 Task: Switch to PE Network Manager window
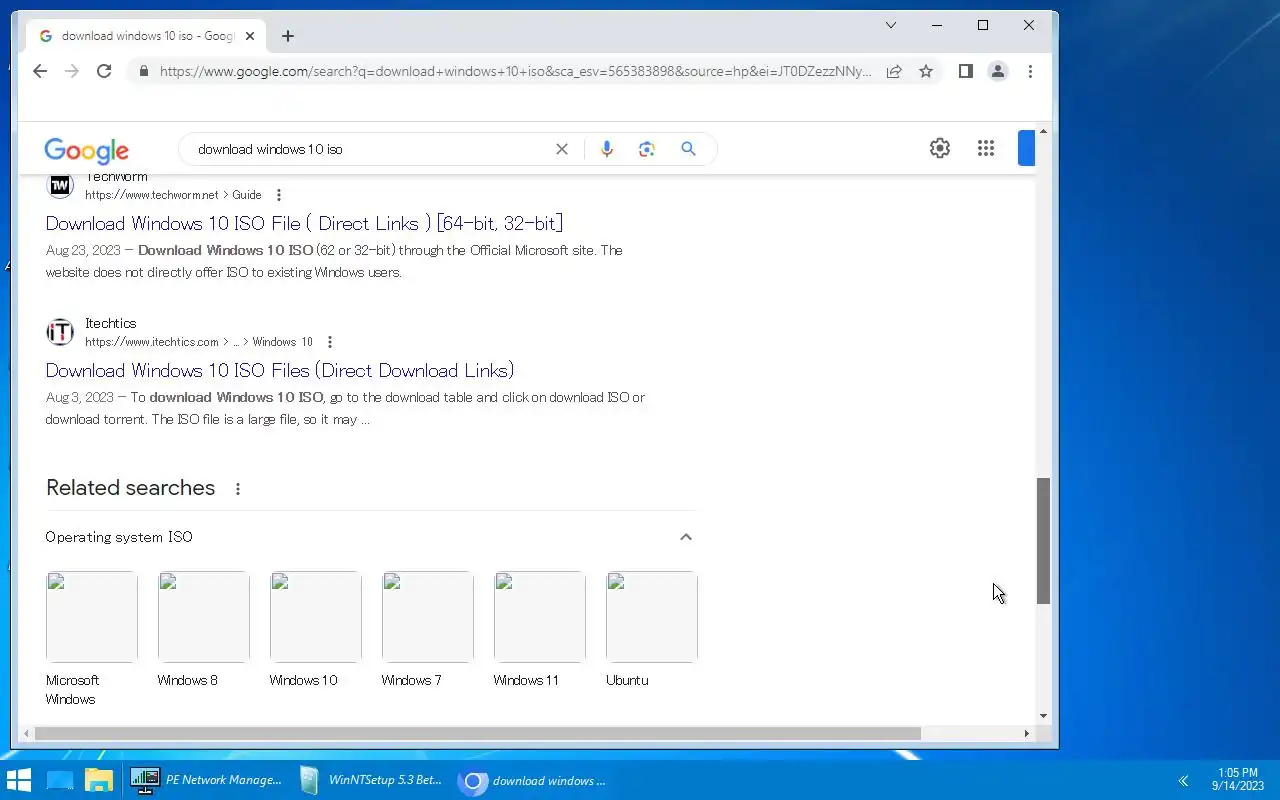pos(208,780)
